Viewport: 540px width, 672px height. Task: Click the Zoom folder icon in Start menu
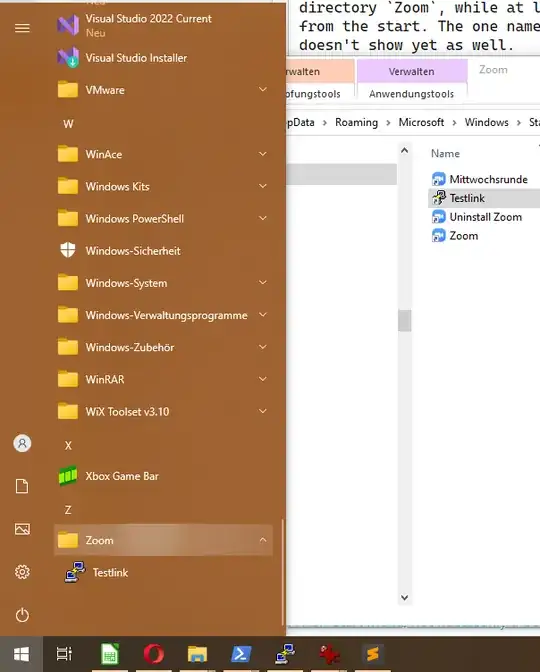tap(68, 540)
